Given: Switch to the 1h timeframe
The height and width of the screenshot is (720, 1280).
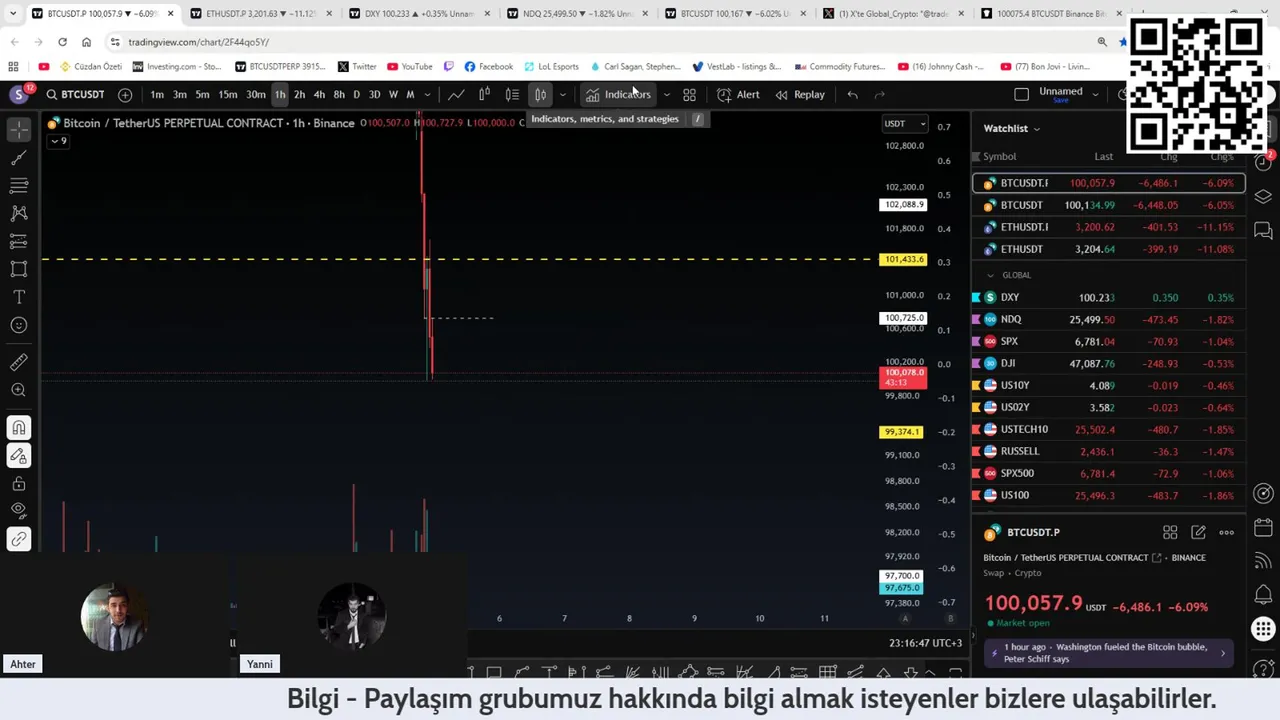Looking at the screenshot, I should 280,94.
